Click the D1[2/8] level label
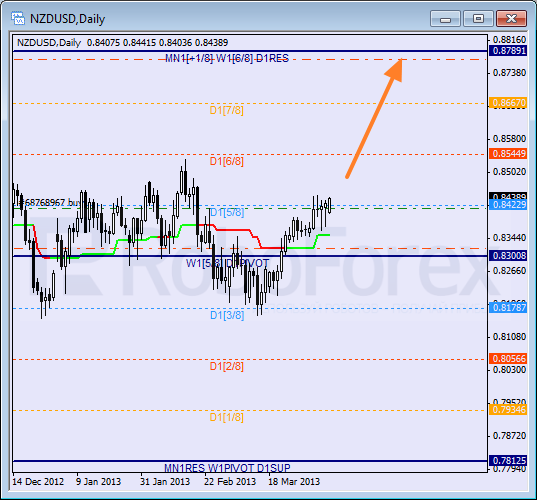This screenshot has width=537, height=500. coord(227,366)
